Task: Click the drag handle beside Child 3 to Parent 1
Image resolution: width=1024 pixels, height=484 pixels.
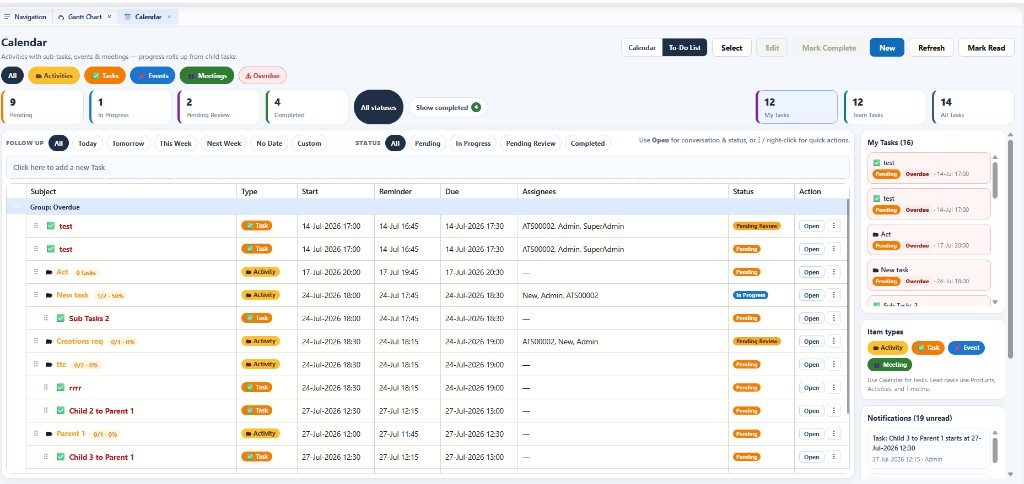Action: tap(46, 457)
